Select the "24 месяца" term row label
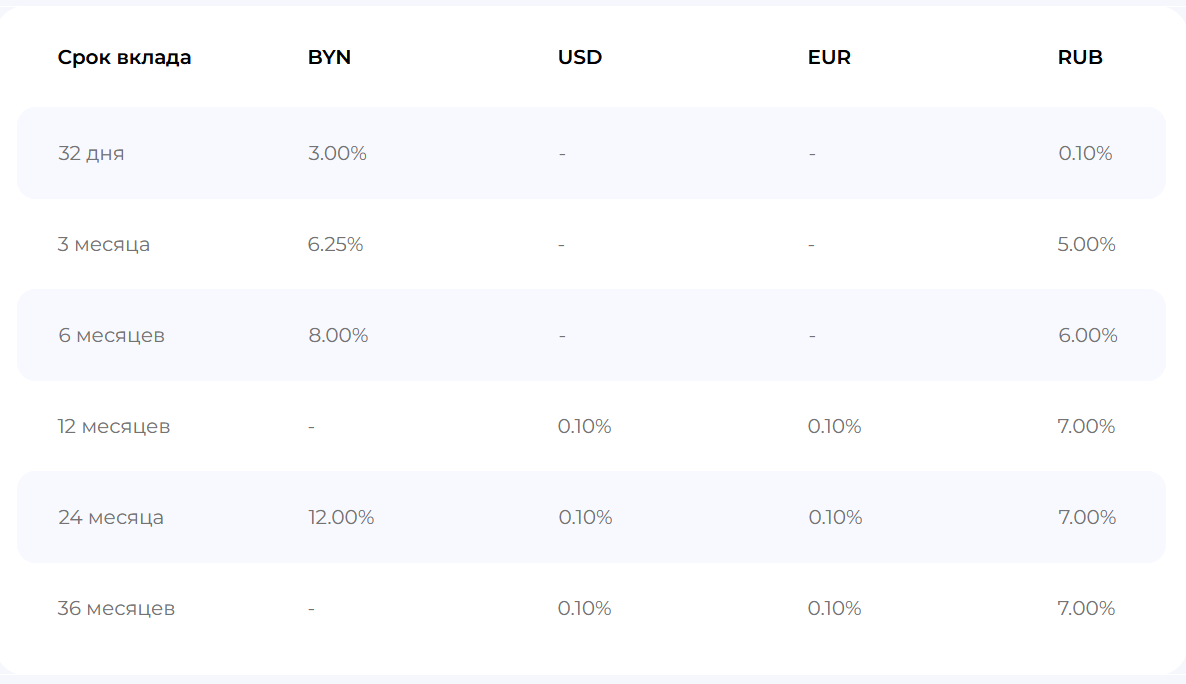 [x=111, y=517]
